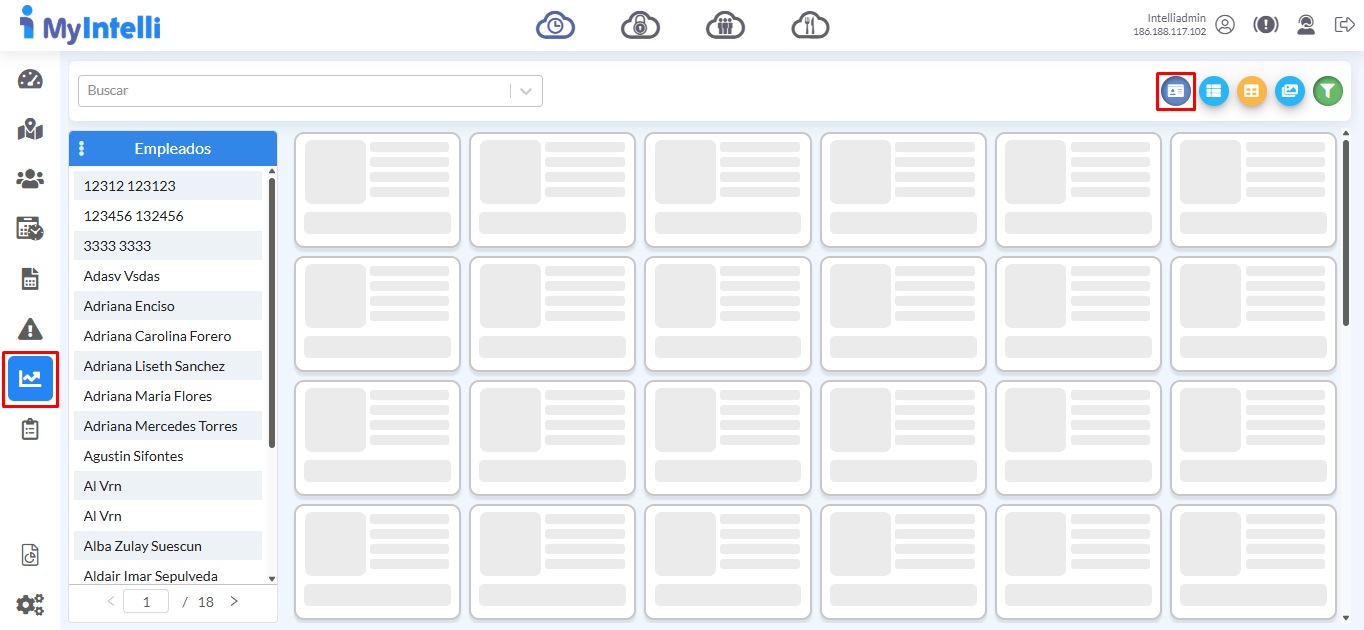The height and width of the screenshot is (630, 1364).
Task: Open the cloud fork-and-knife dining module
Action: (810, 25)
